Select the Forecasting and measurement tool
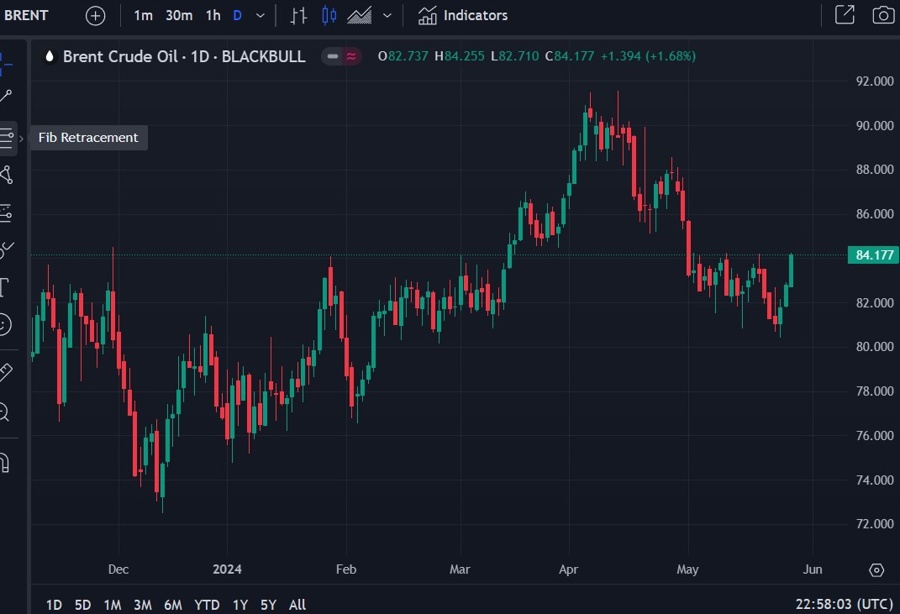Image resolution: width=900 pixels, height=614 pixels. coord(6,212)
